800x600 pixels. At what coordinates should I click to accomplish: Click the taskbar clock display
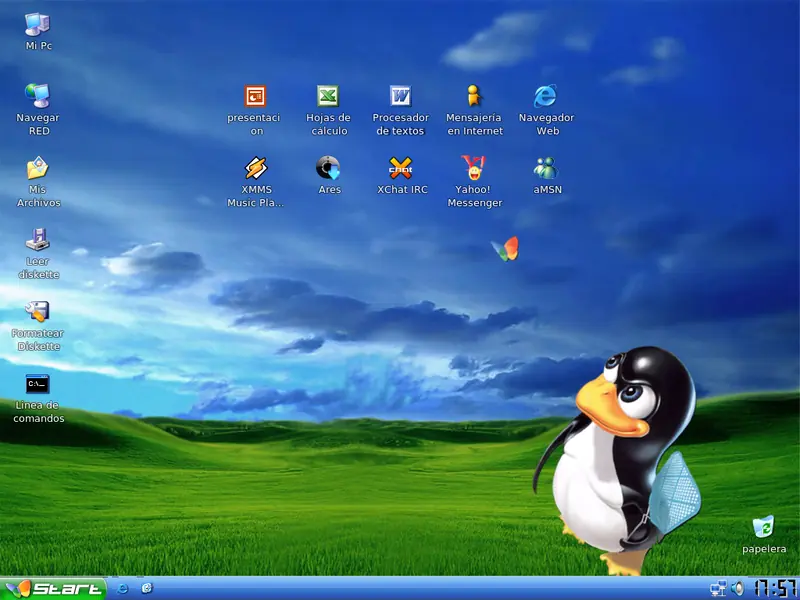coord(776,588)
